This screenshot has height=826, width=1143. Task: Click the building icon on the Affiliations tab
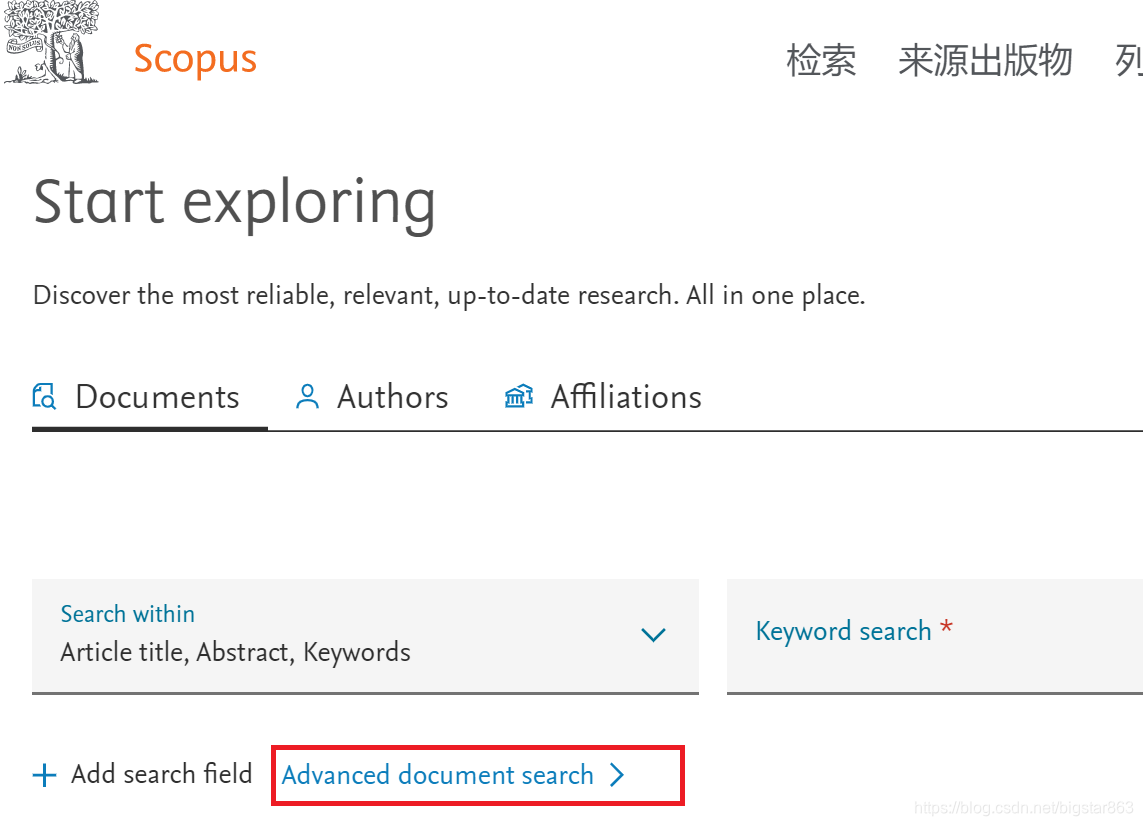518,396
